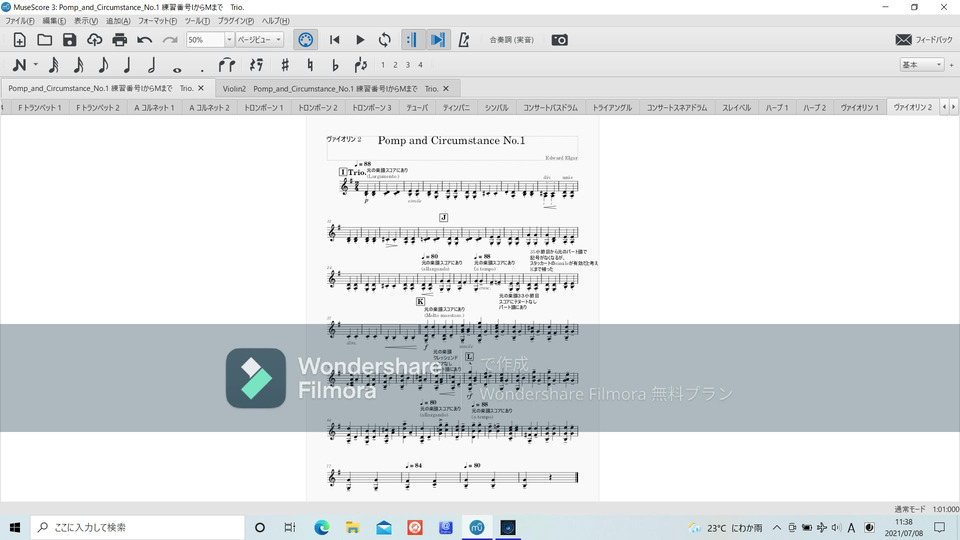This screenshot has height=540, width=960.
Task: Undo the last action
Action: [x=144, y=40]
